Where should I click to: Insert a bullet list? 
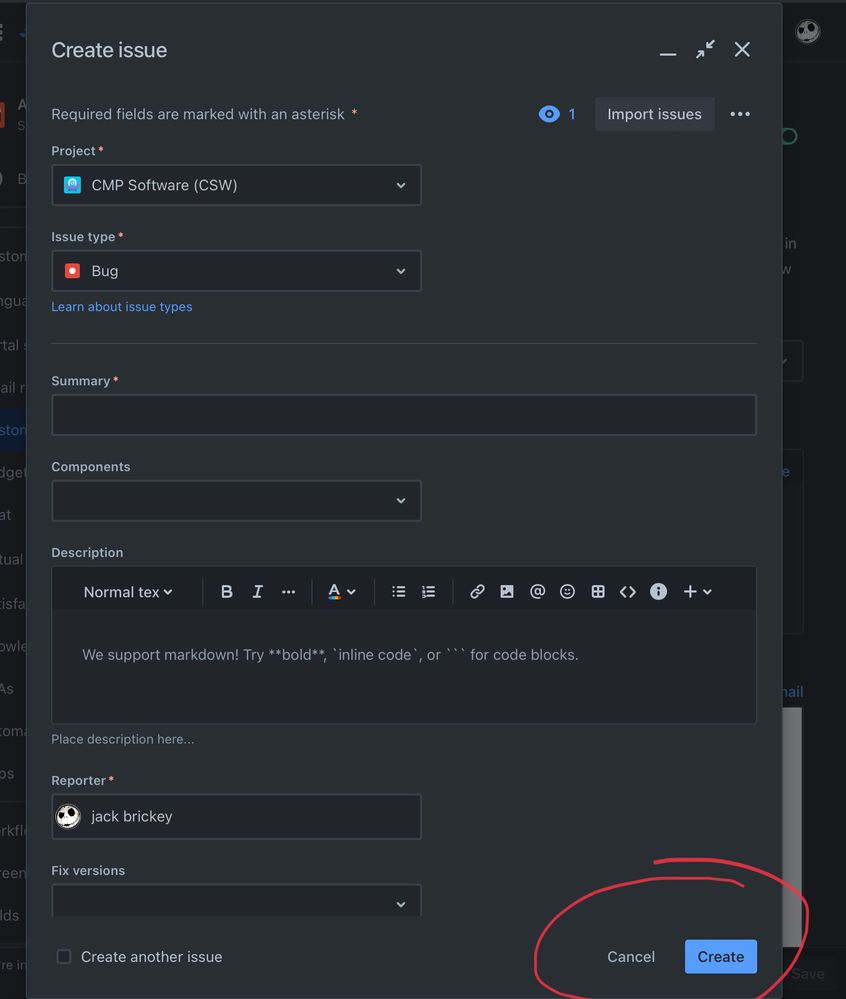399,592
